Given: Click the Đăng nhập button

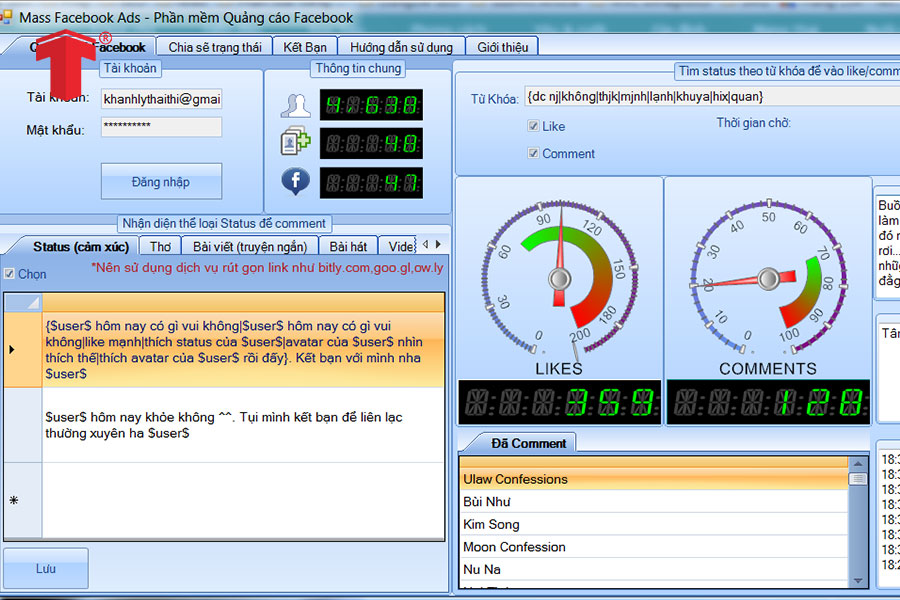Looking at the screenshot, I should click(161, 181).
